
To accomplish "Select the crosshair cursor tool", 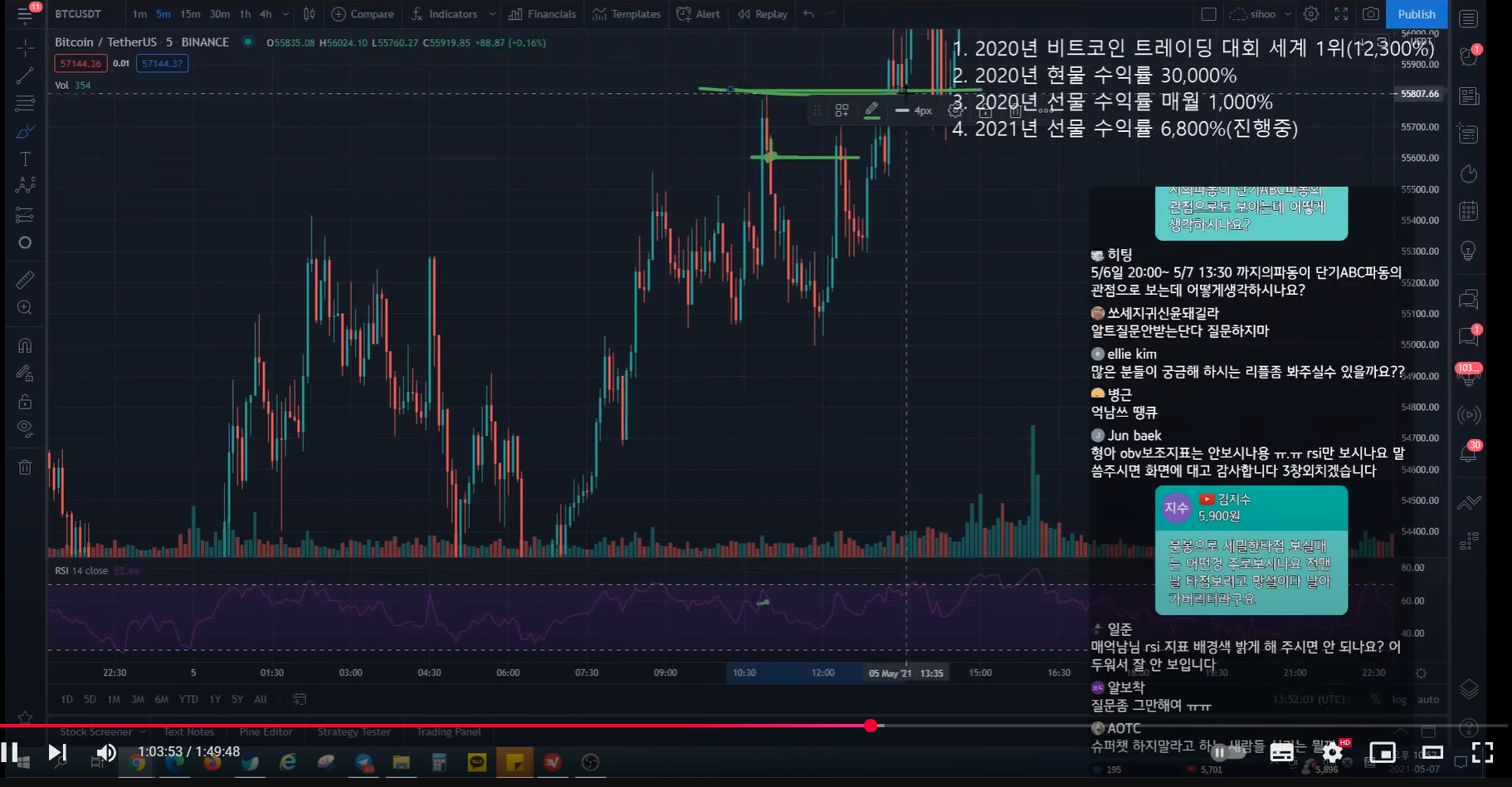I will (25, 48).
